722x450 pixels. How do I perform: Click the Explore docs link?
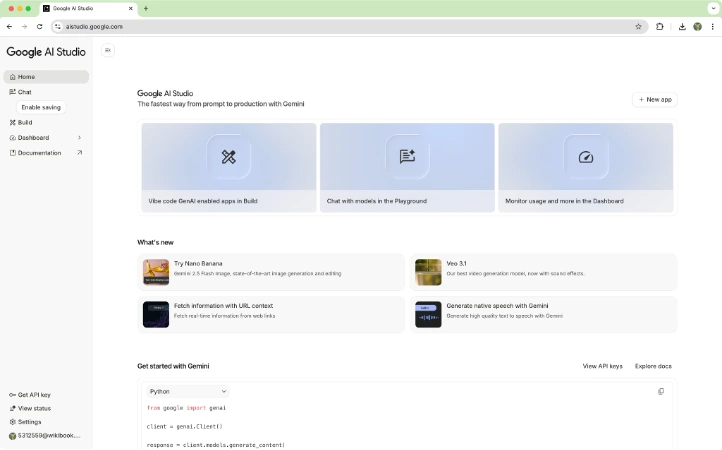(653, 366)
